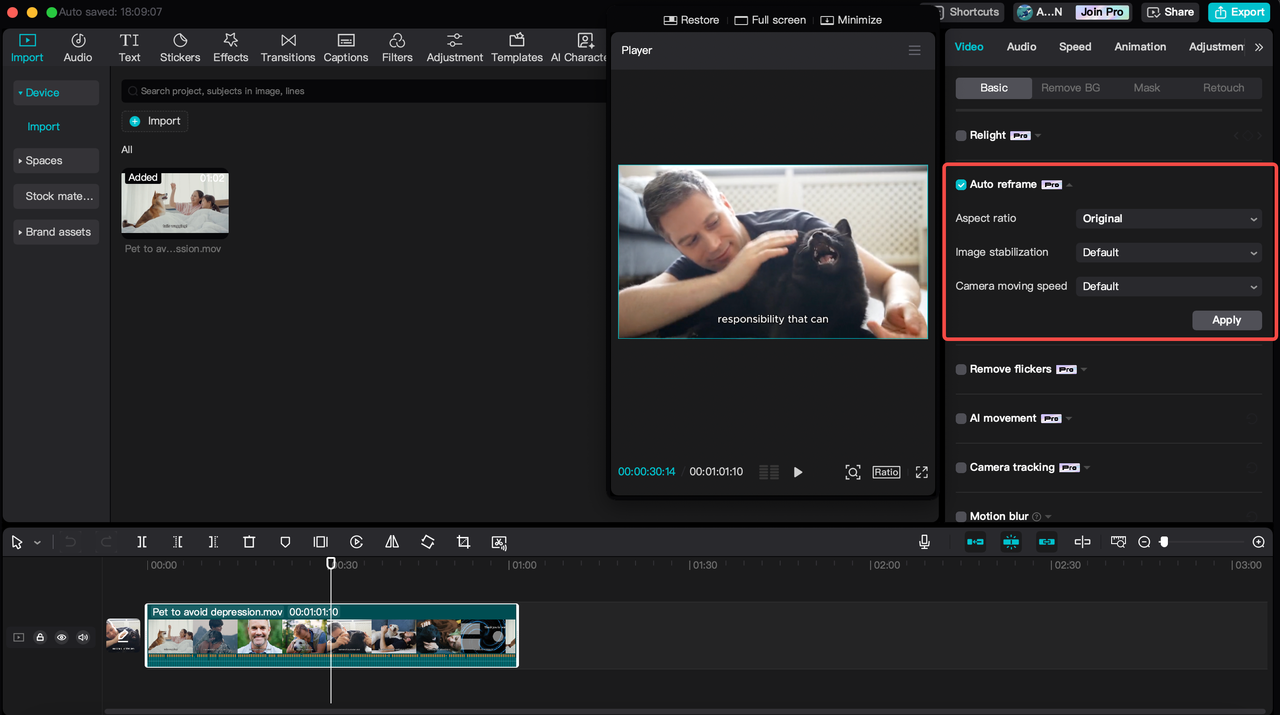Screen dimensions: 1280x715
Task: Open the Stickers tab
Action: 180,47
